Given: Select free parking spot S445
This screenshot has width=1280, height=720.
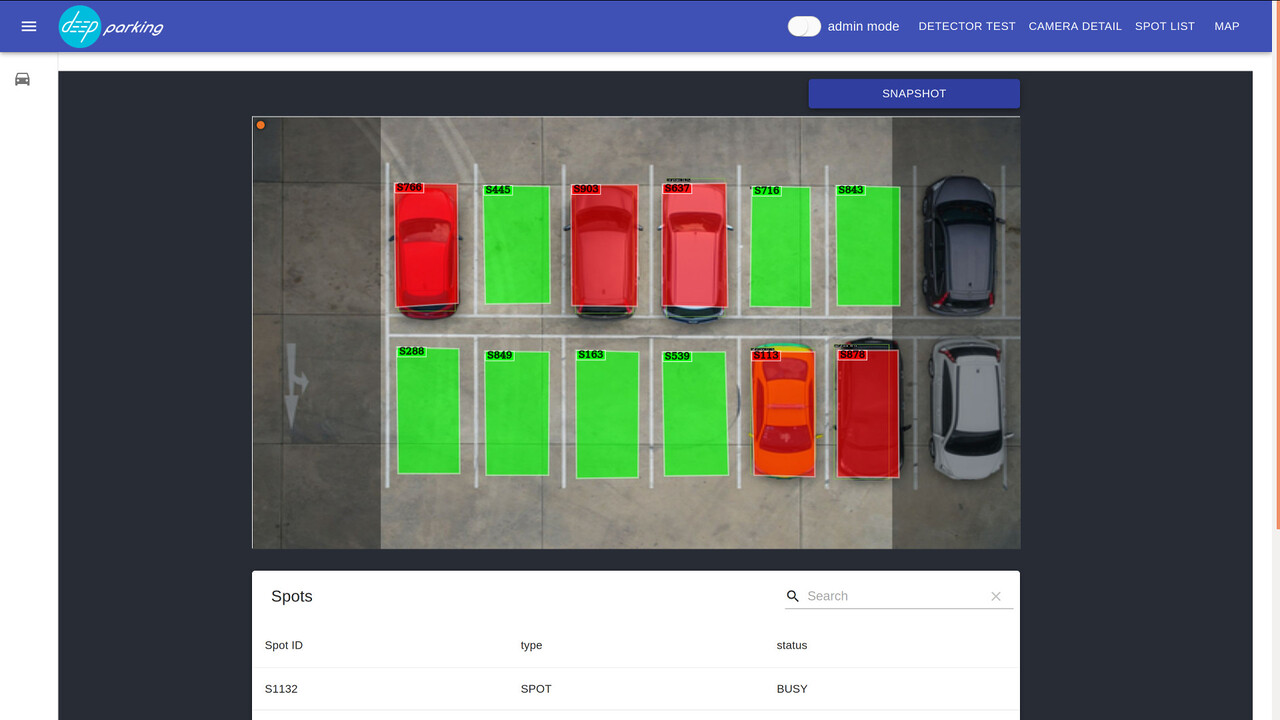Looking at the screenshot, I should tap(516, 245).
